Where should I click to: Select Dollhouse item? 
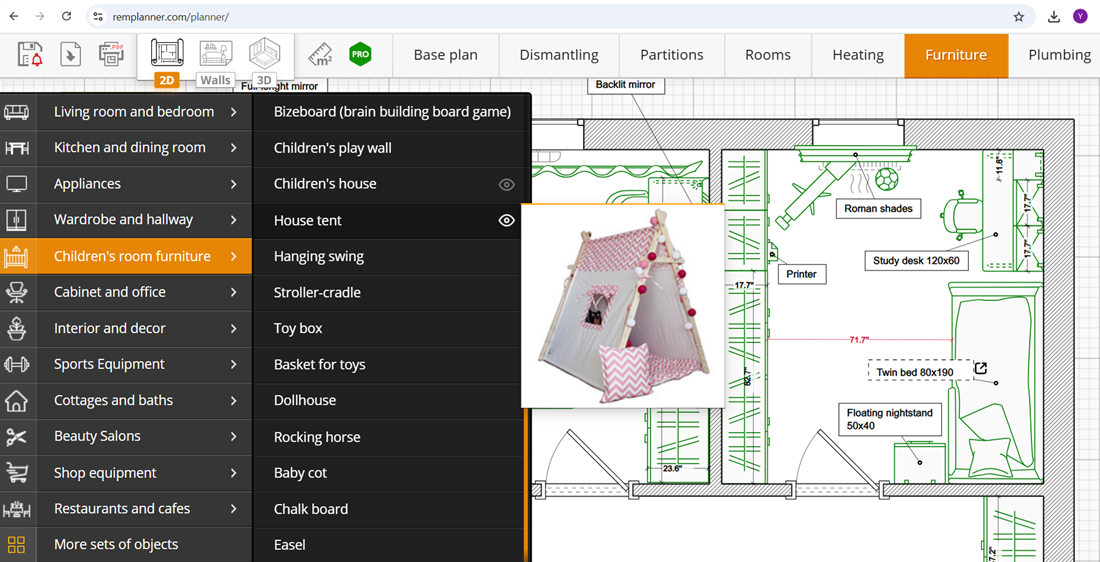389,401
